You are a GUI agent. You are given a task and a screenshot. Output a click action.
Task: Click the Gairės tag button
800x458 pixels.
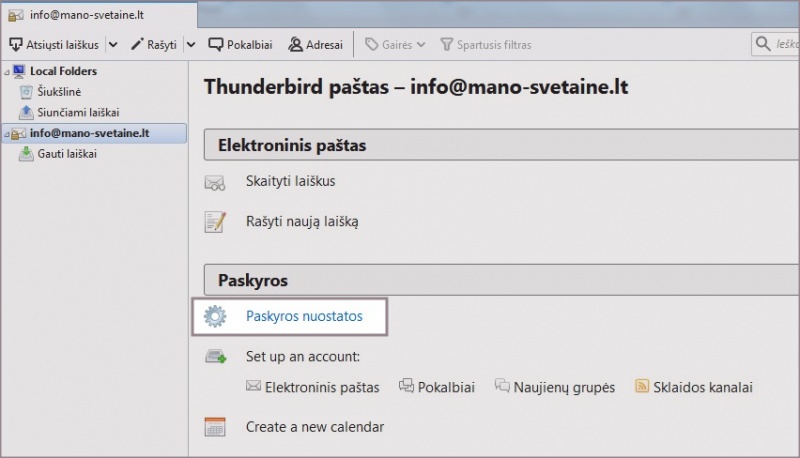pyautogui.click(x=389, y=45)
